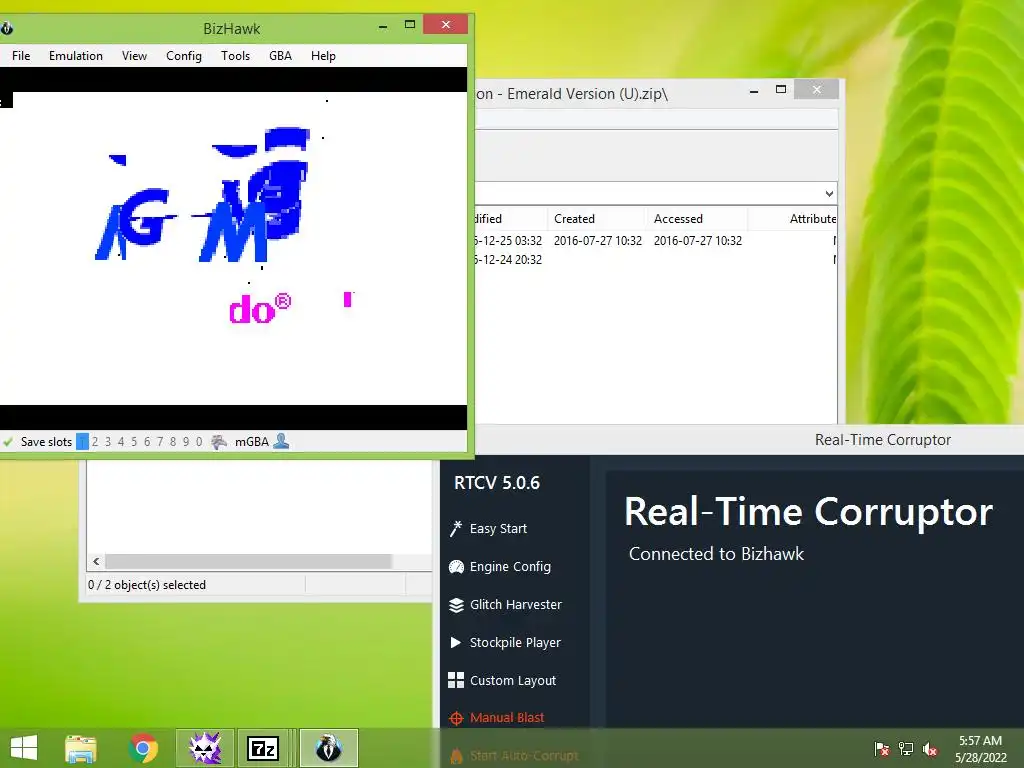
Task: Select save slot 4
Action: pos(121,441)
